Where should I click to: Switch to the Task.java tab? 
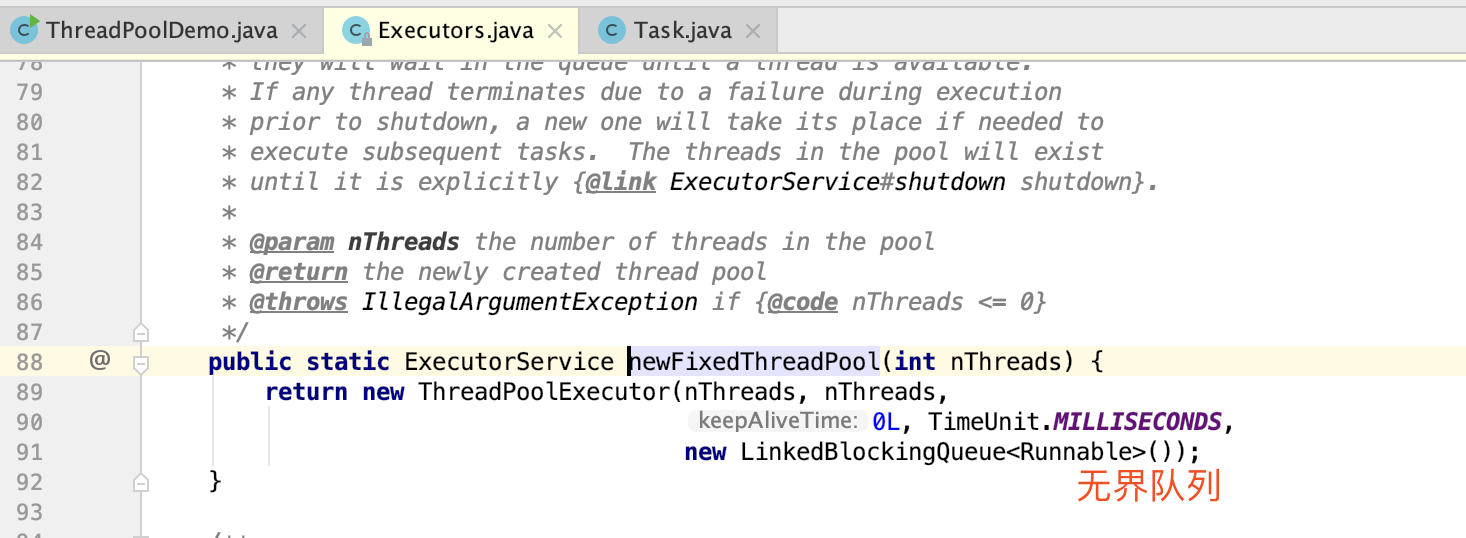tap(683, 30)
